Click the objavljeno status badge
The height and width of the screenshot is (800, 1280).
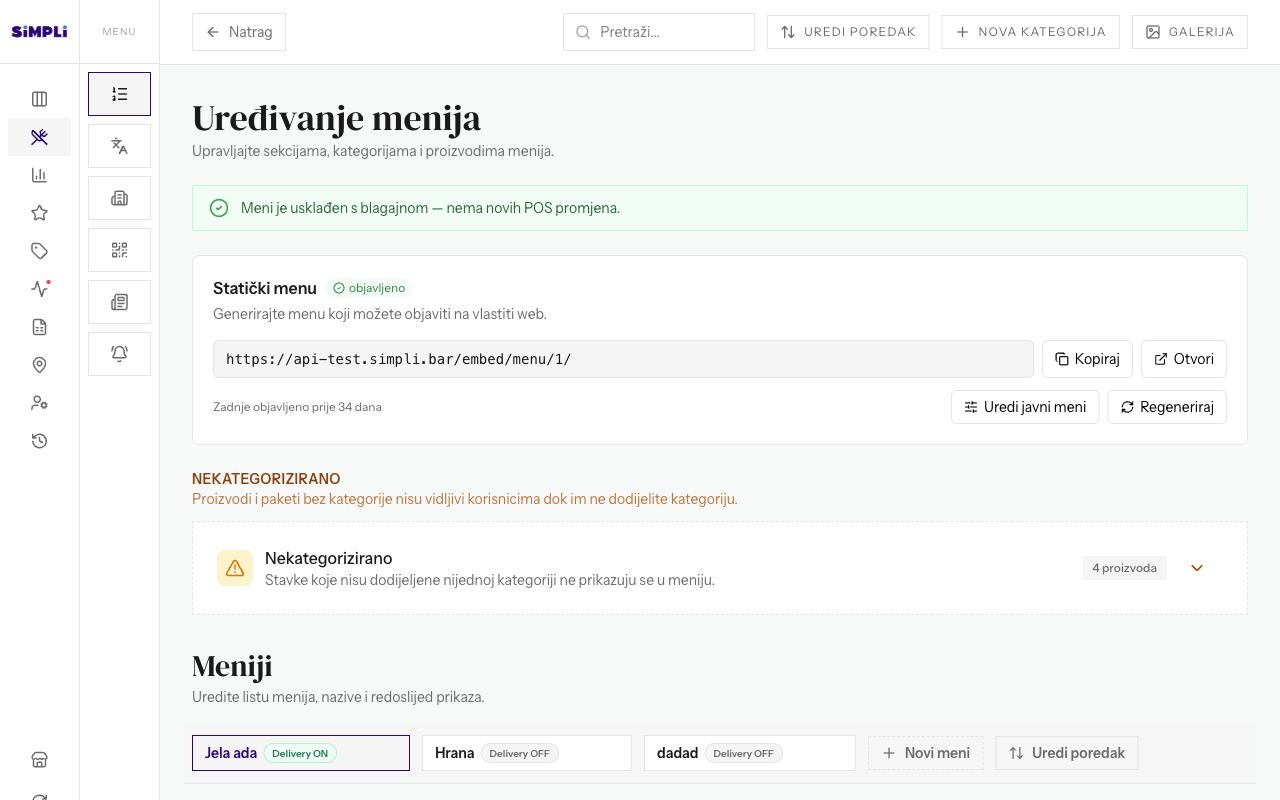point(369,288)
